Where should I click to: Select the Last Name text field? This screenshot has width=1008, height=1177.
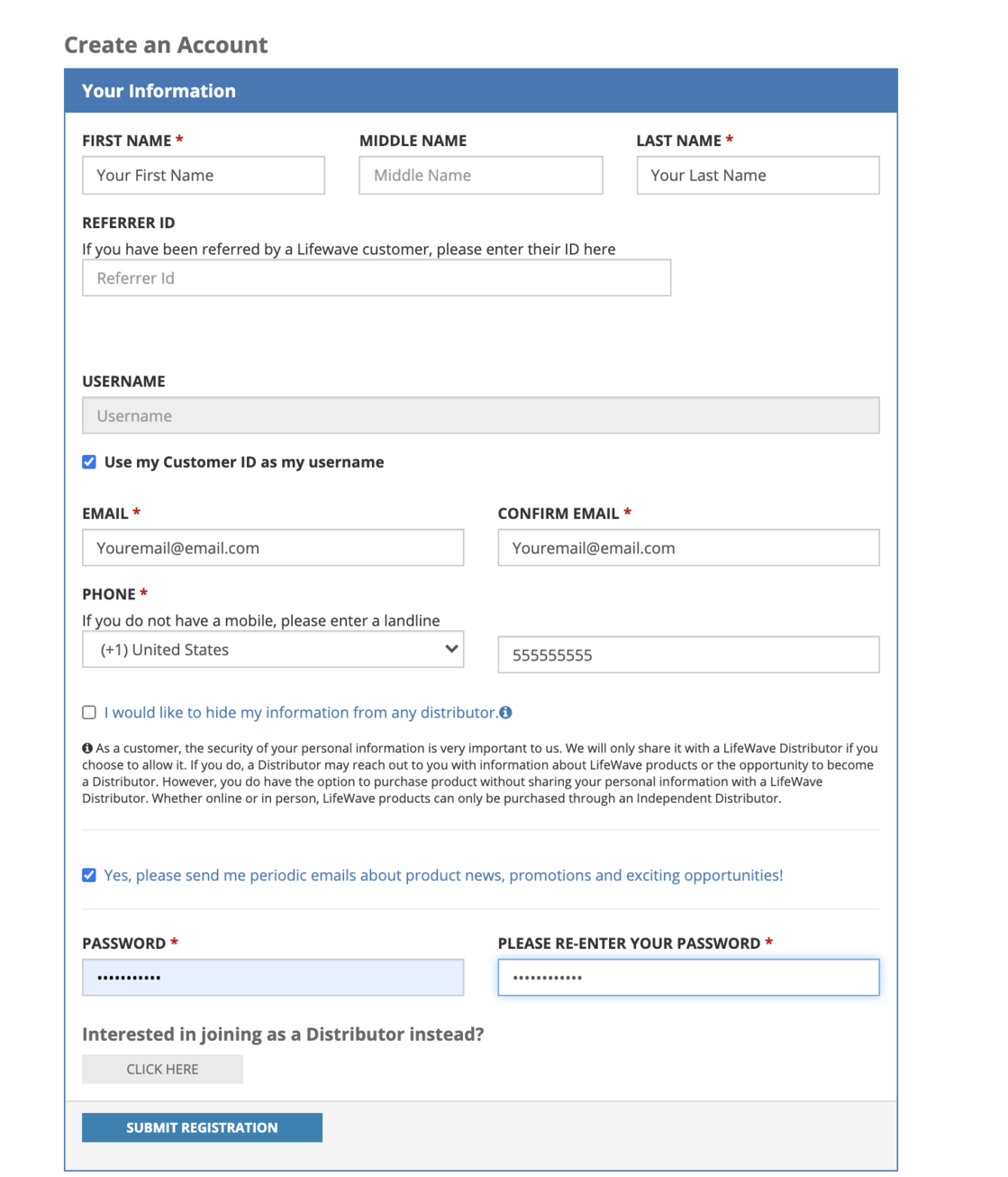pos(758,176)
